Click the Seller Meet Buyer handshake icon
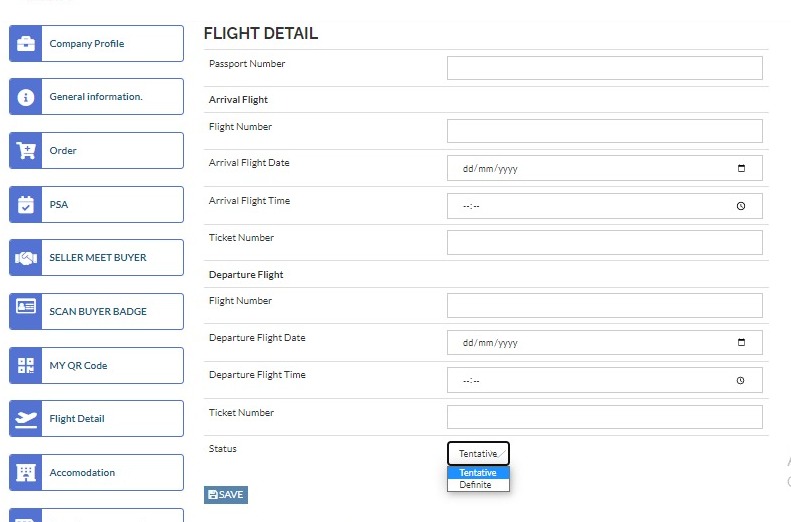Viewport: 791px width, 522px height. (x=26, y=258)
